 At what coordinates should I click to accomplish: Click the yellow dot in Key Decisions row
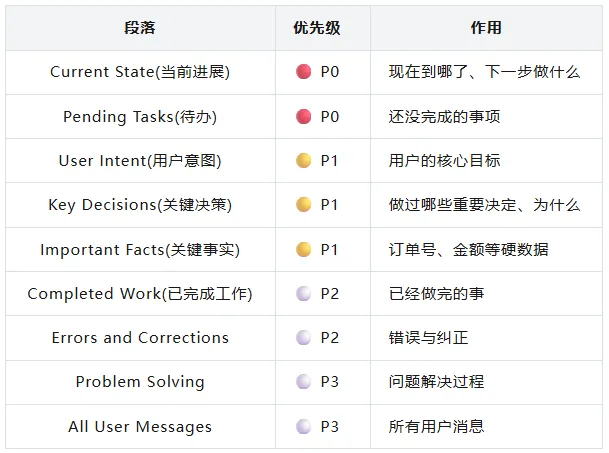[x=303, y=204]
